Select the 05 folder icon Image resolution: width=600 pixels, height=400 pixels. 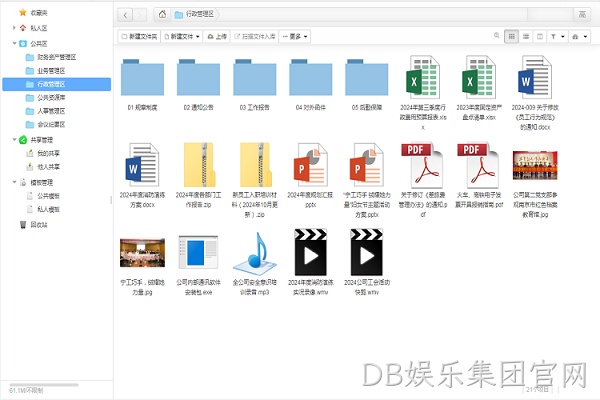[x=367, y=78]
